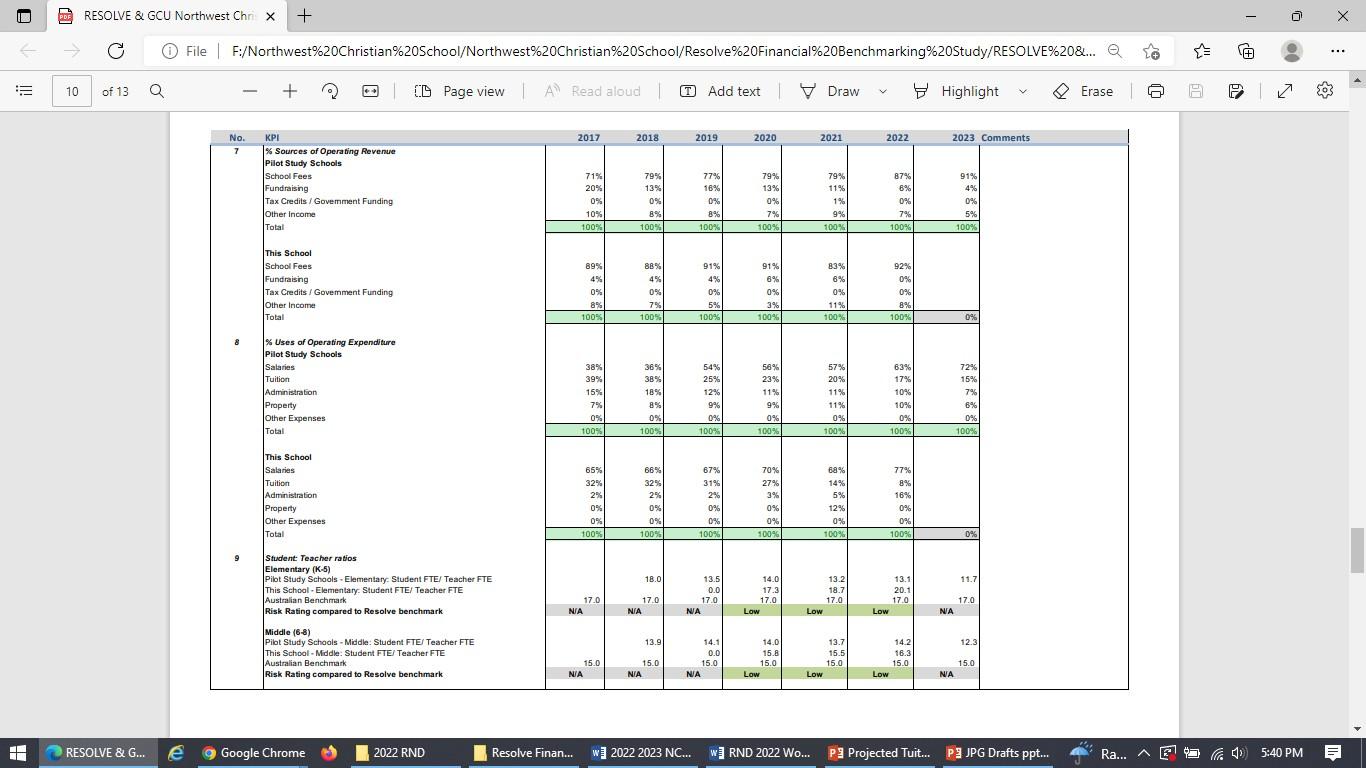Open the user profile menu
This screenshot has width=1366, height=768.
point(1292,51)
